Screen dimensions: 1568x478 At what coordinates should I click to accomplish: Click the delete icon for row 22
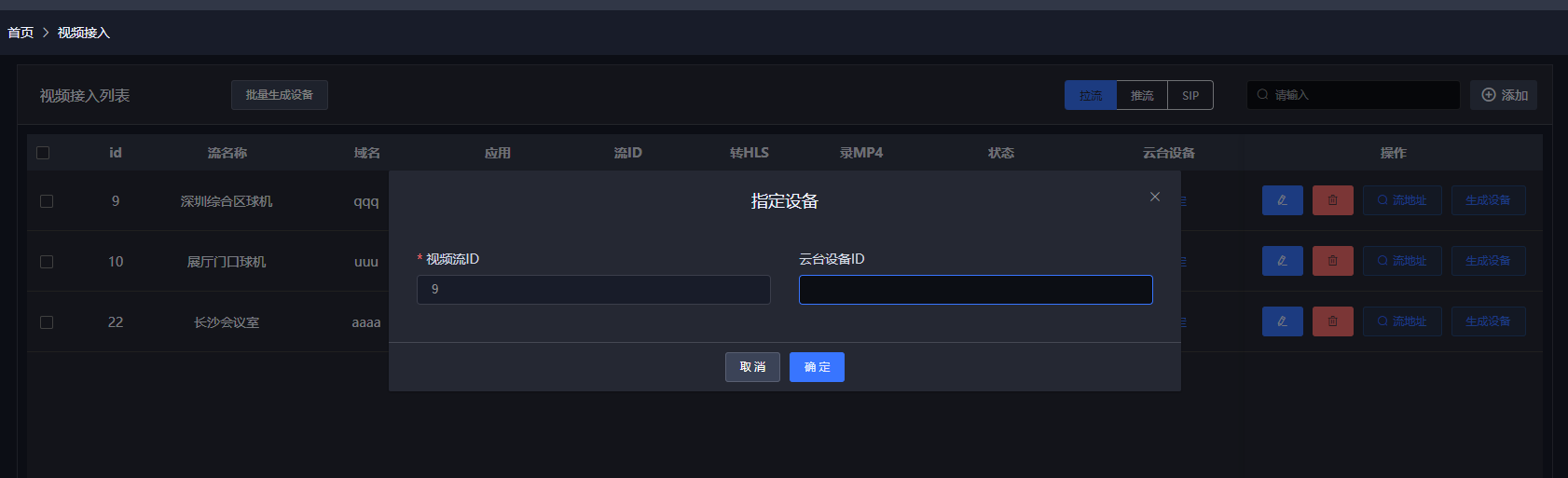(x=1332, y=321)
